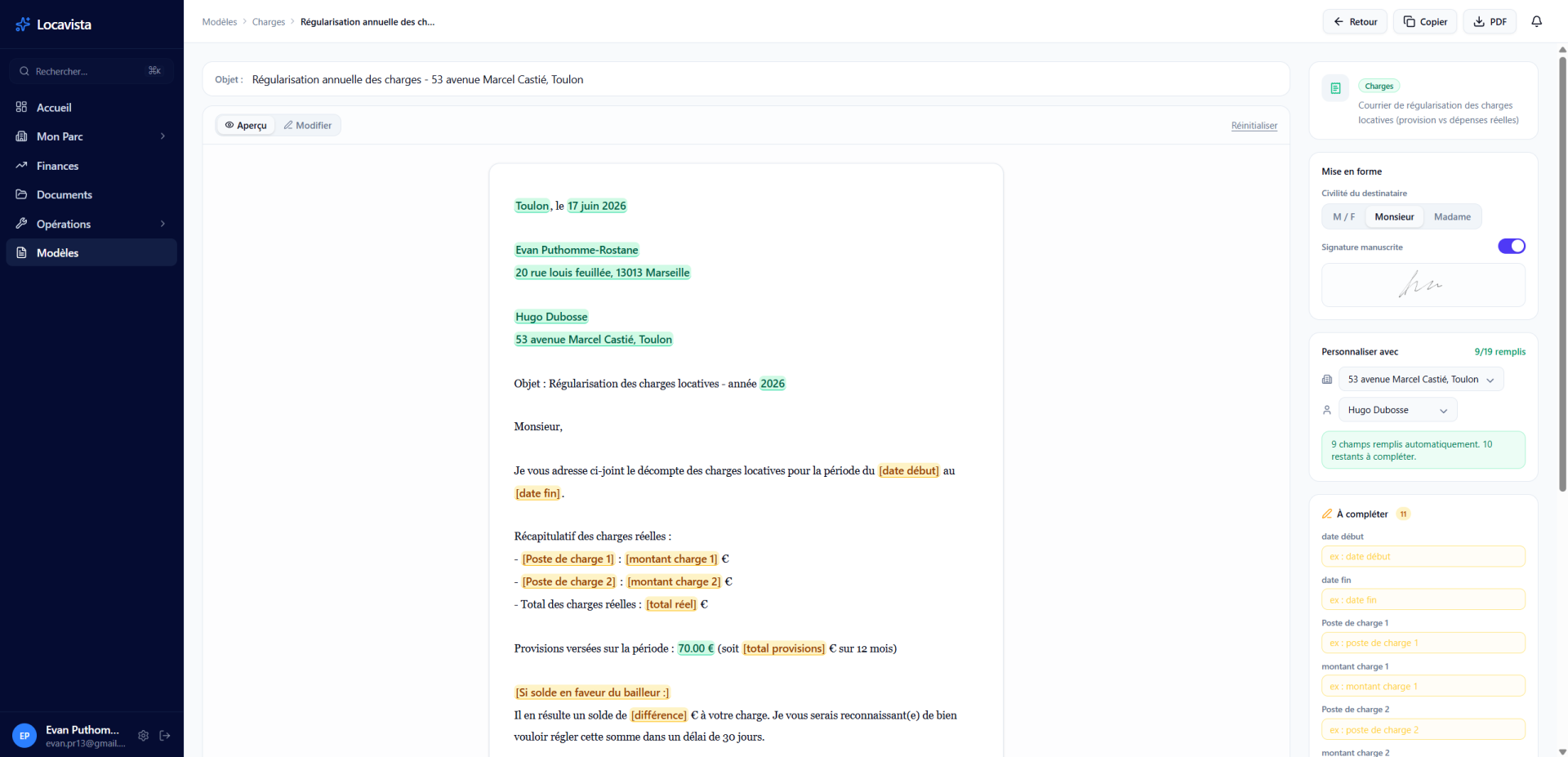Click the Réinitialiser link
Image resolution: width=1568 pixels, height=757 pixels.
pyautogui.click(x=1254, y=126)
